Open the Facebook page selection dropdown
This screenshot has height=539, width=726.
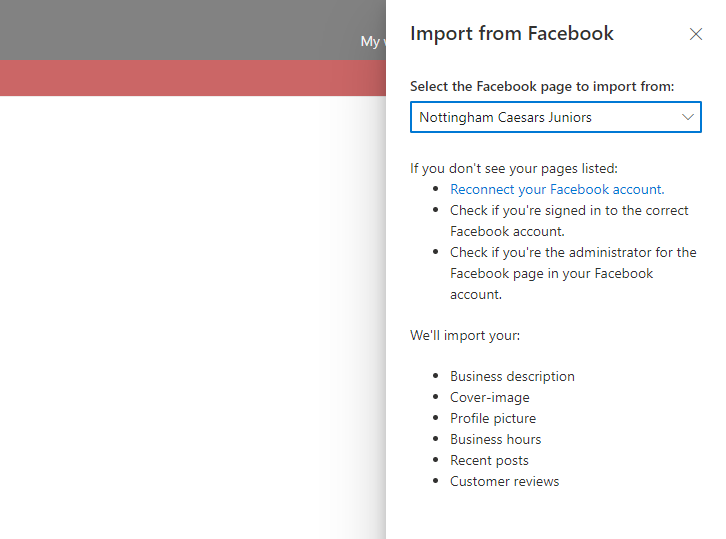click(556, 117)
